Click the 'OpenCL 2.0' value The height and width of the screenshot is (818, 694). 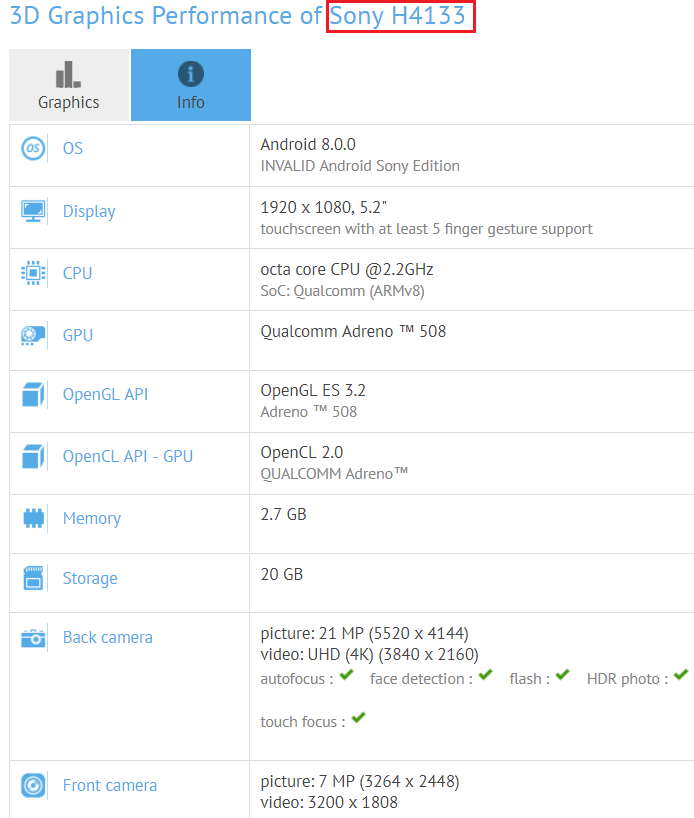tap(302, 452)
